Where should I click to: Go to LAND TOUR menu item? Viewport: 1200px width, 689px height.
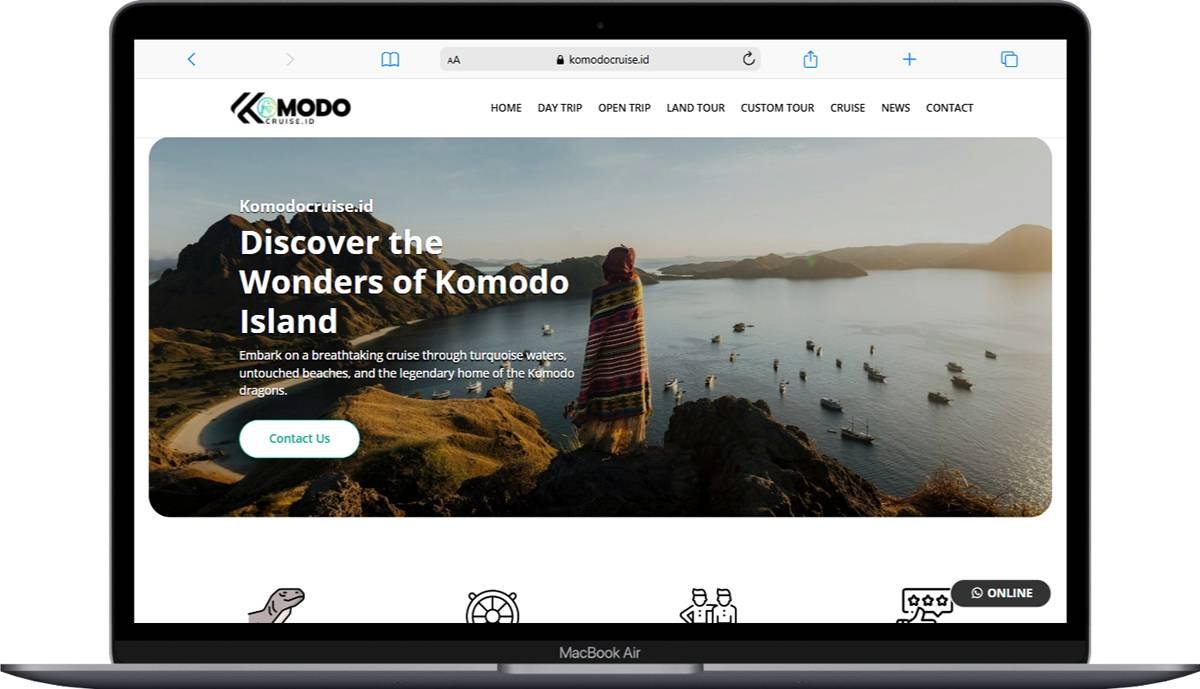[696, 108]
